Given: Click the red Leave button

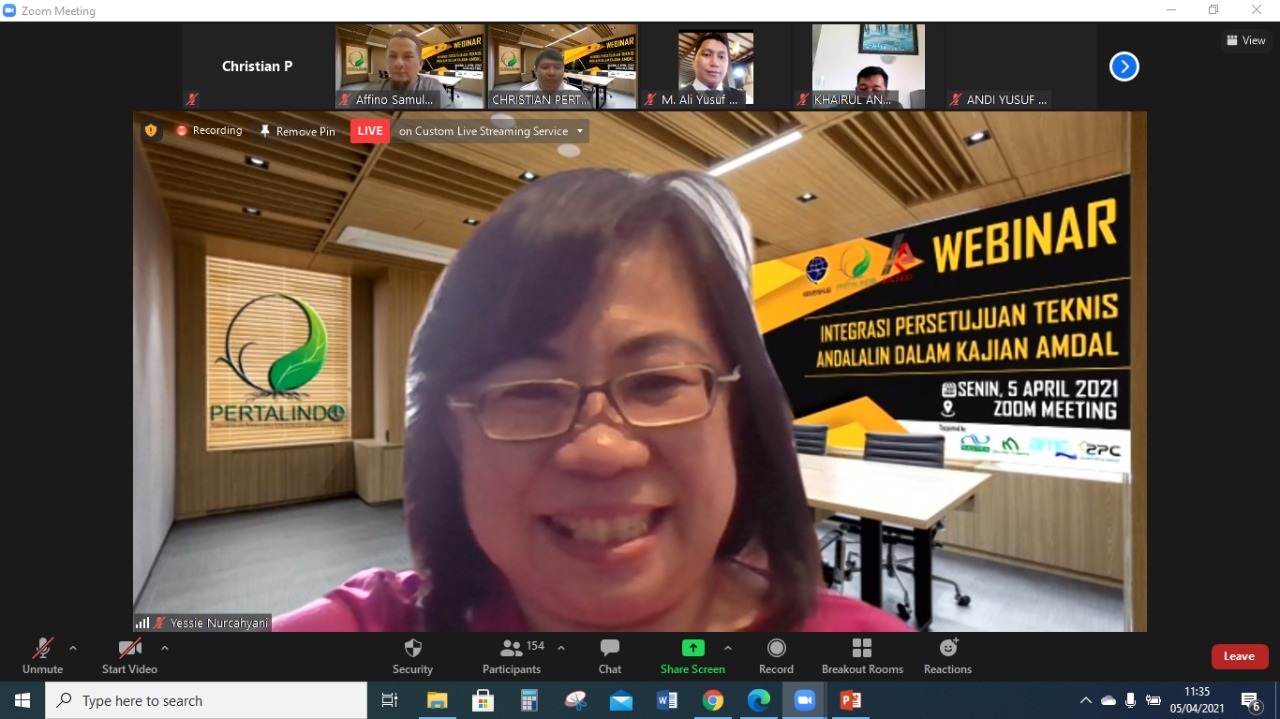Looking at the screenshot, I should click(x=1239, y=656).
